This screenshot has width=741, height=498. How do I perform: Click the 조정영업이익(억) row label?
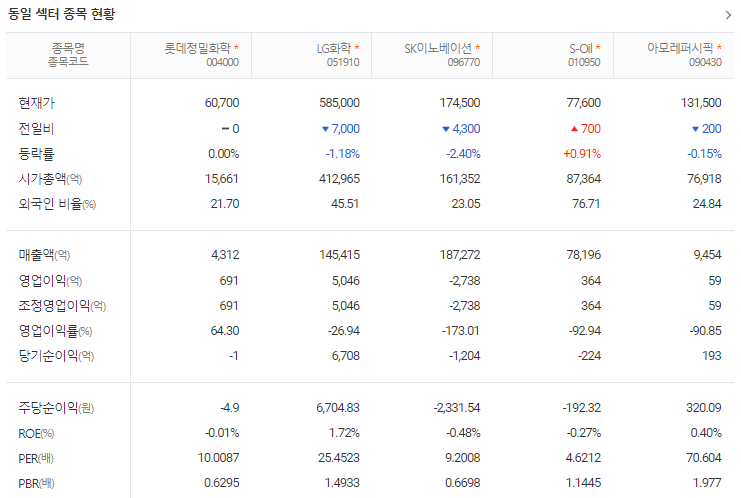pyautogui.click(x=62, y=306)
